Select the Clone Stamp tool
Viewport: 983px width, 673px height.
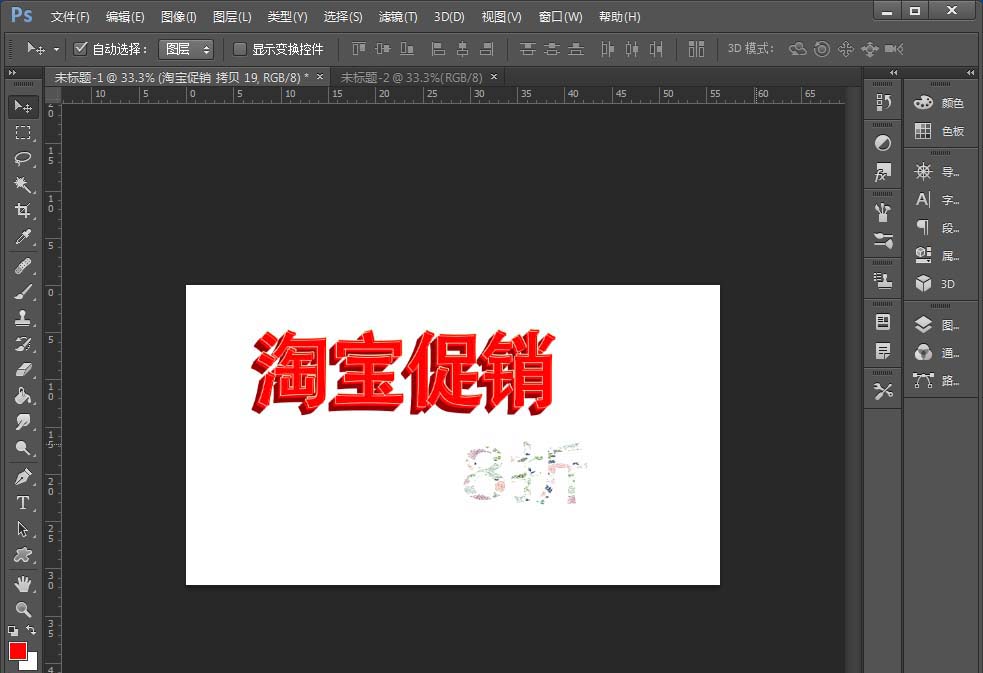pyautogui.click(x=23, y=318)
